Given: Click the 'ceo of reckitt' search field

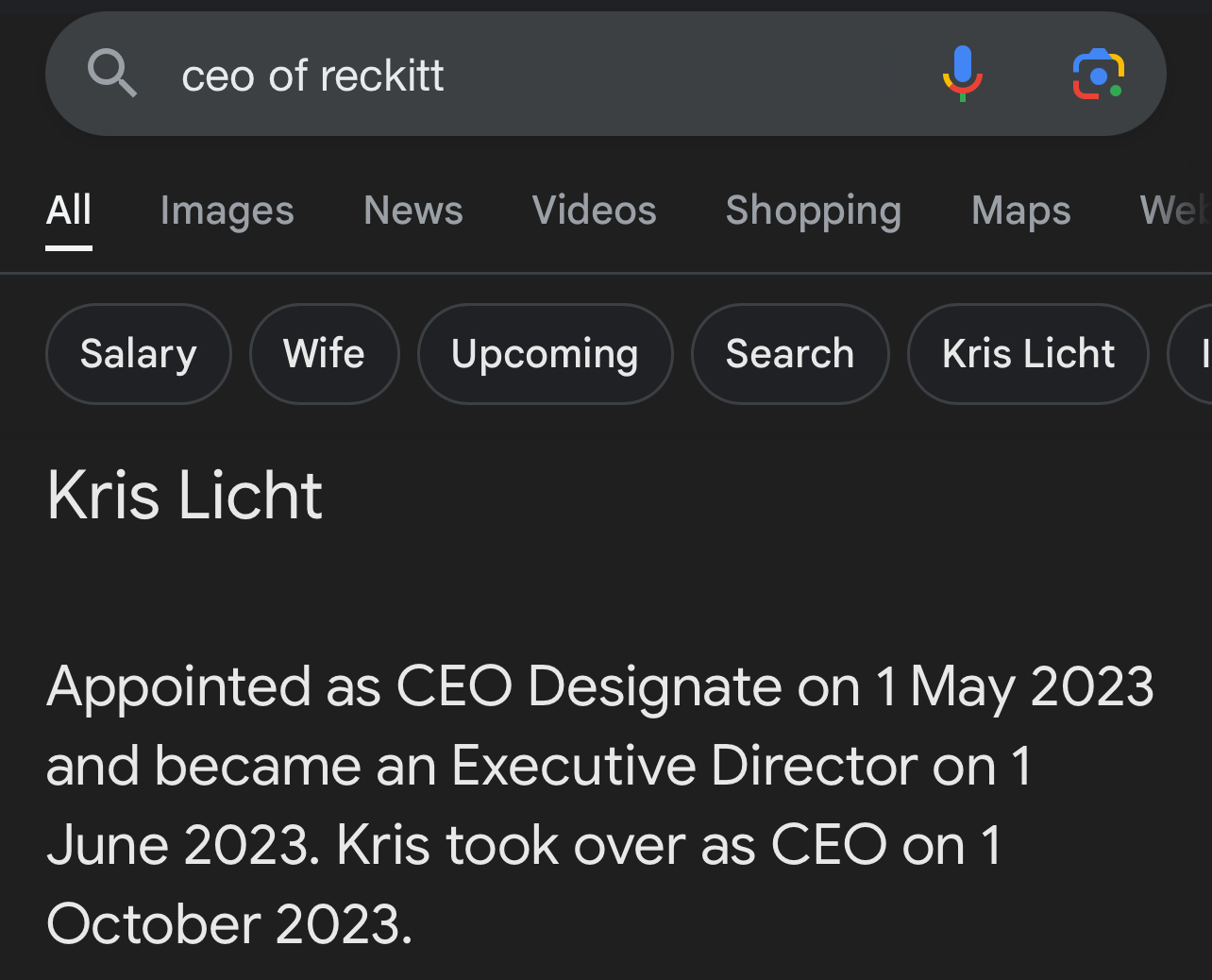Looking at the screenshot, I should pos(529,76).
